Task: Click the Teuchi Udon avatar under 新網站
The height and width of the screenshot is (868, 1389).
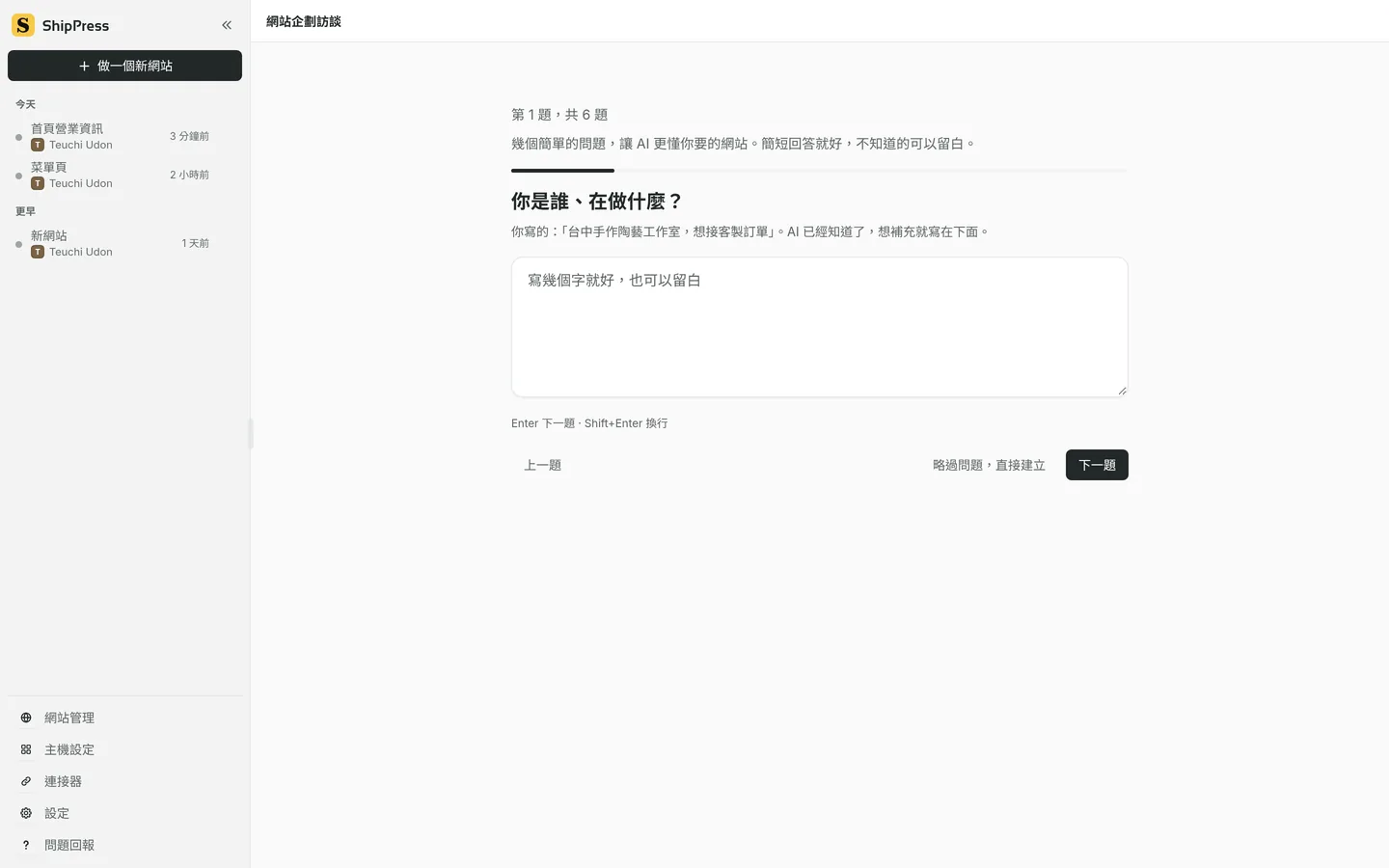Action: tap(38, 252)
